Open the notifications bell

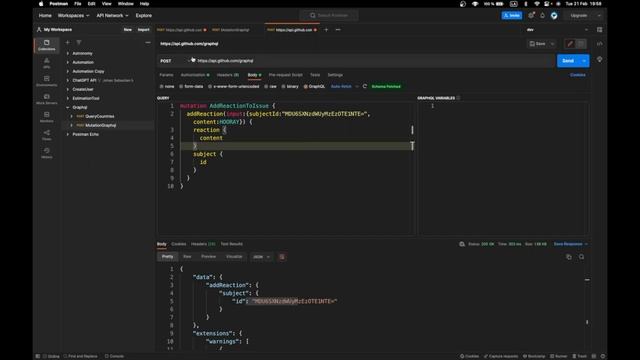point(542,16)
